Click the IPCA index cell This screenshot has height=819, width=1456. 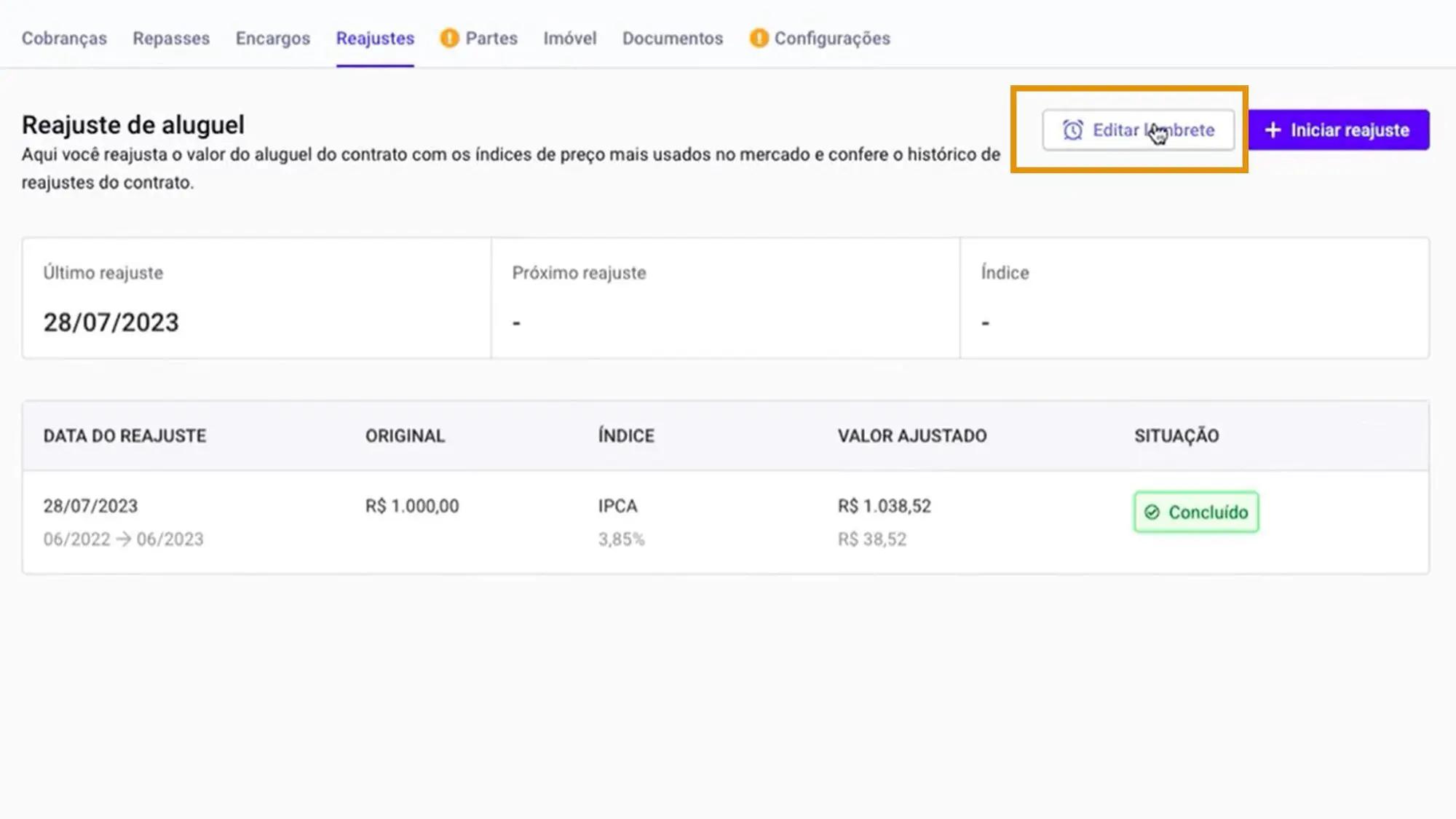tap(617, 505)
